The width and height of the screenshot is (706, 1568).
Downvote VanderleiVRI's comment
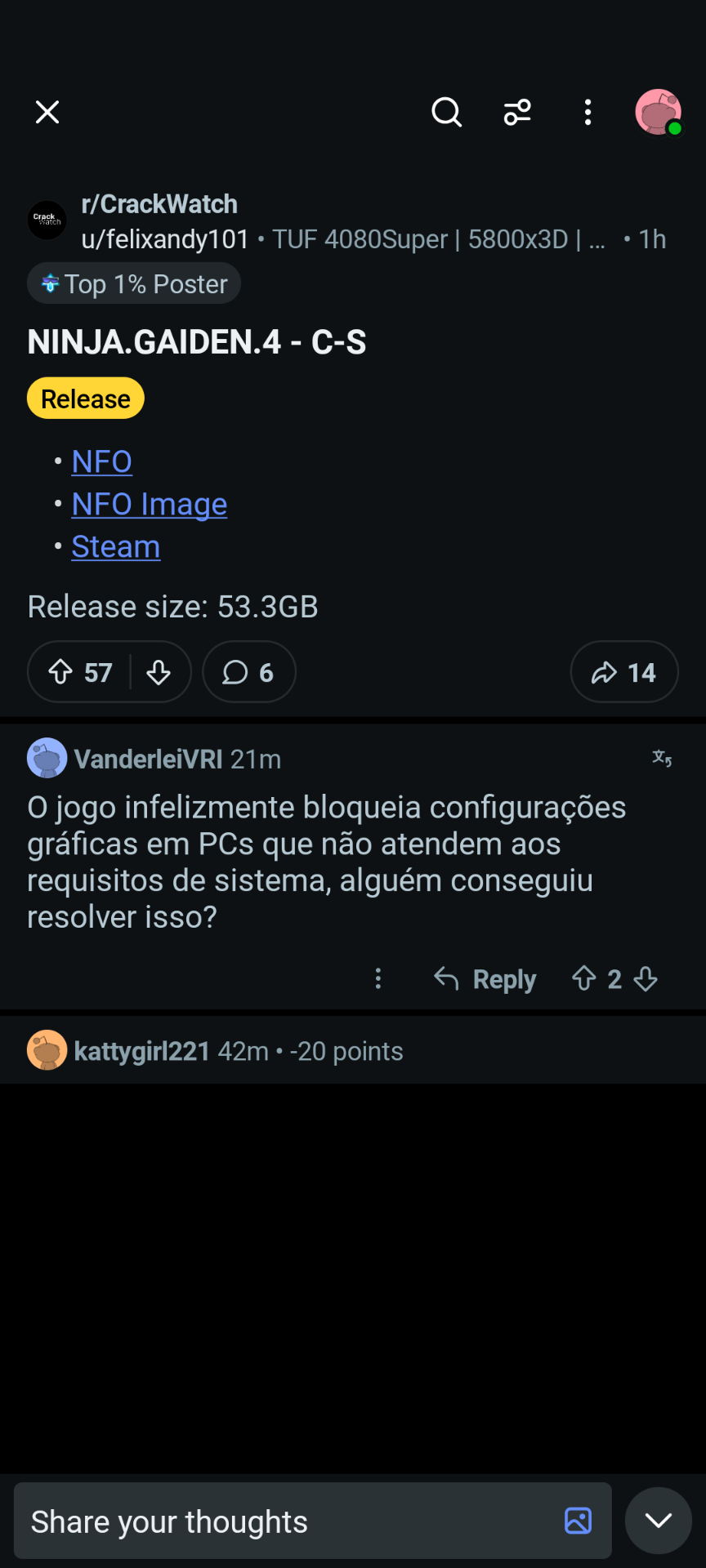(x=646, y=978)
